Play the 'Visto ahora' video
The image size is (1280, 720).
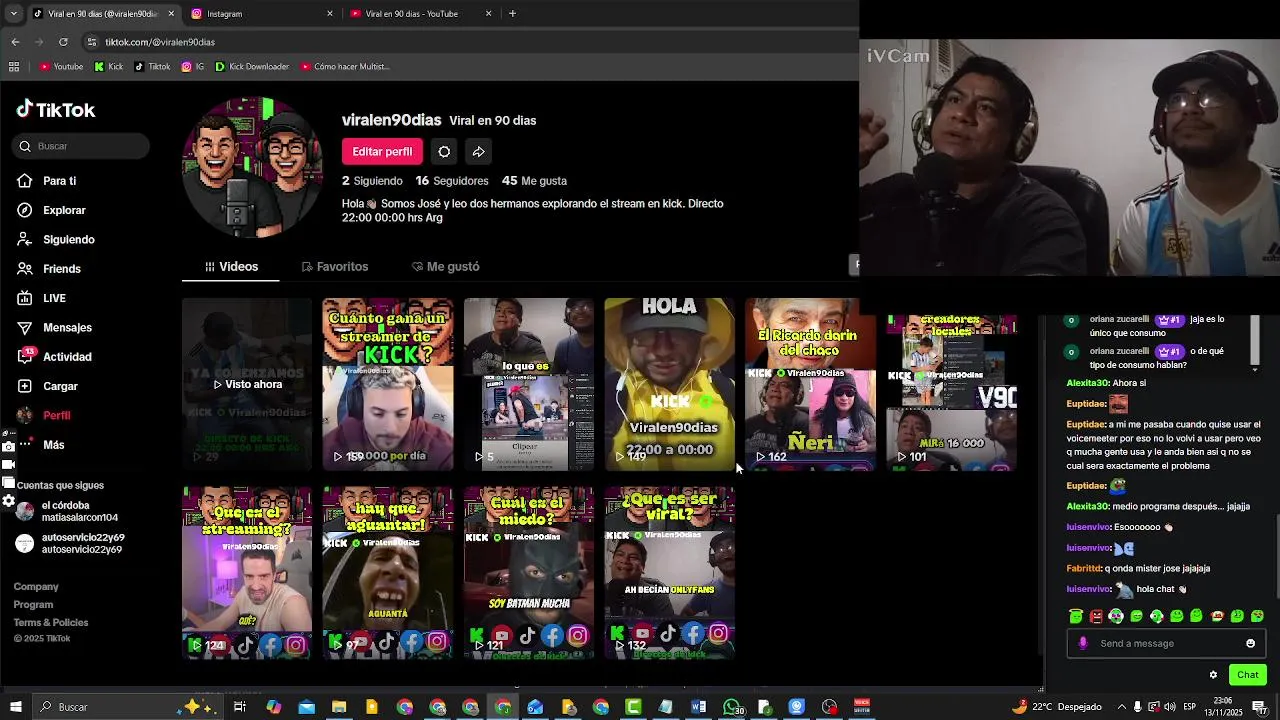point(247,384)
